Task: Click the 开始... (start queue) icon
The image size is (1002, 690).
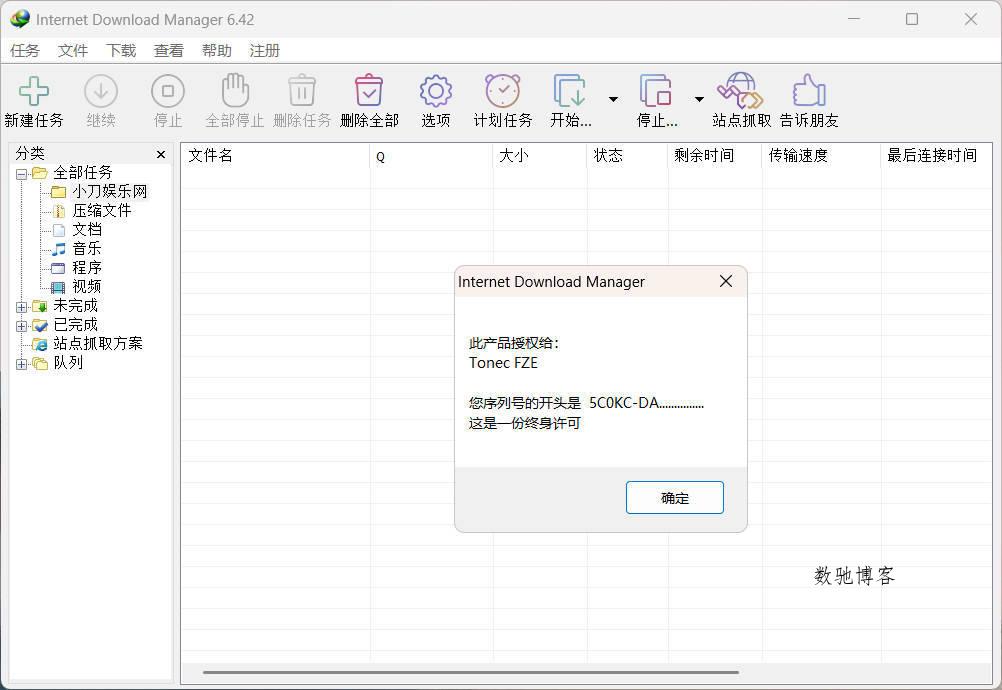Action: tap(569, 91)
